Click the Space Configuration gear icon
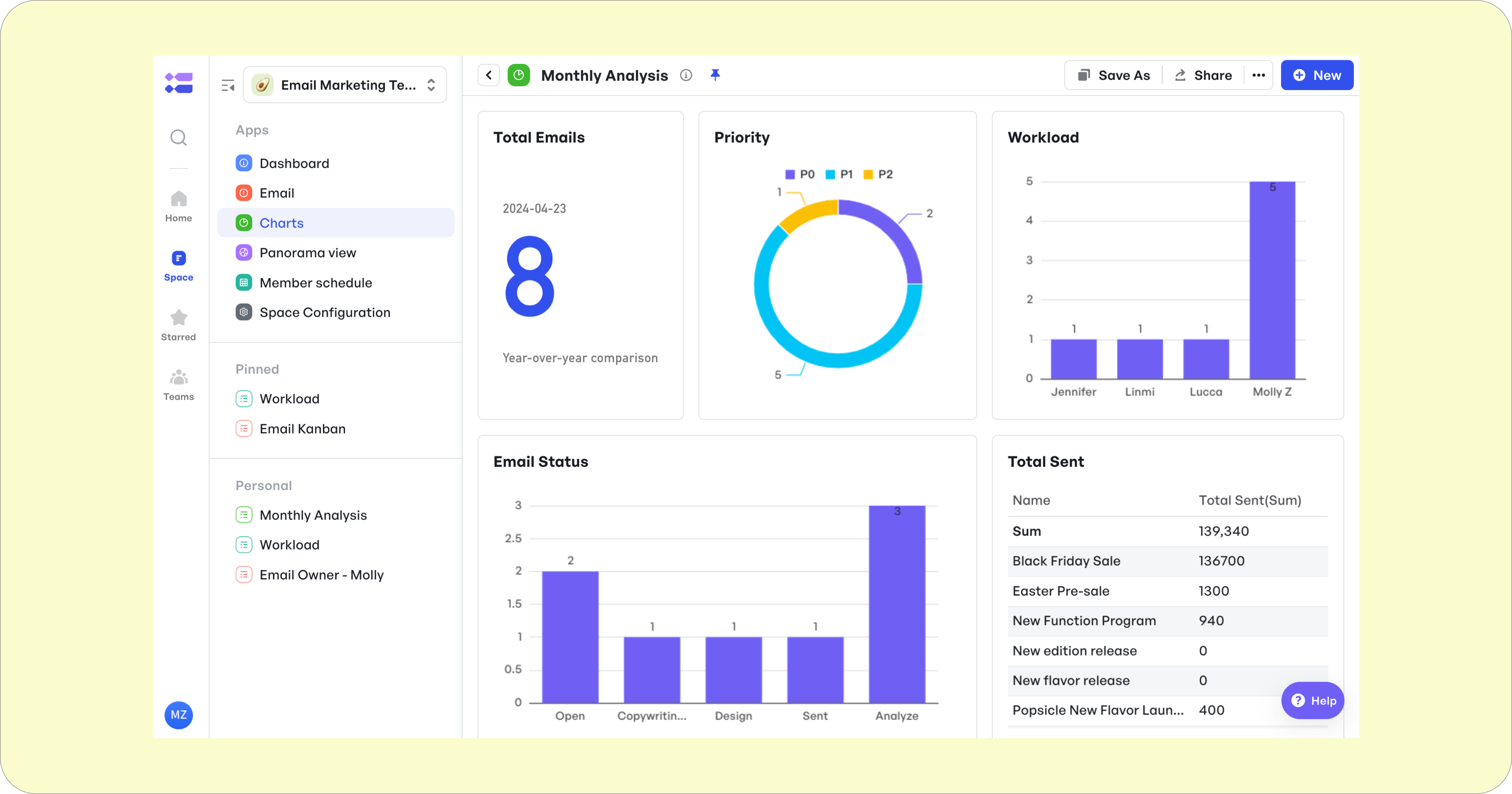The height and width of the screenshot is (794, 1512). click(243, 312)
